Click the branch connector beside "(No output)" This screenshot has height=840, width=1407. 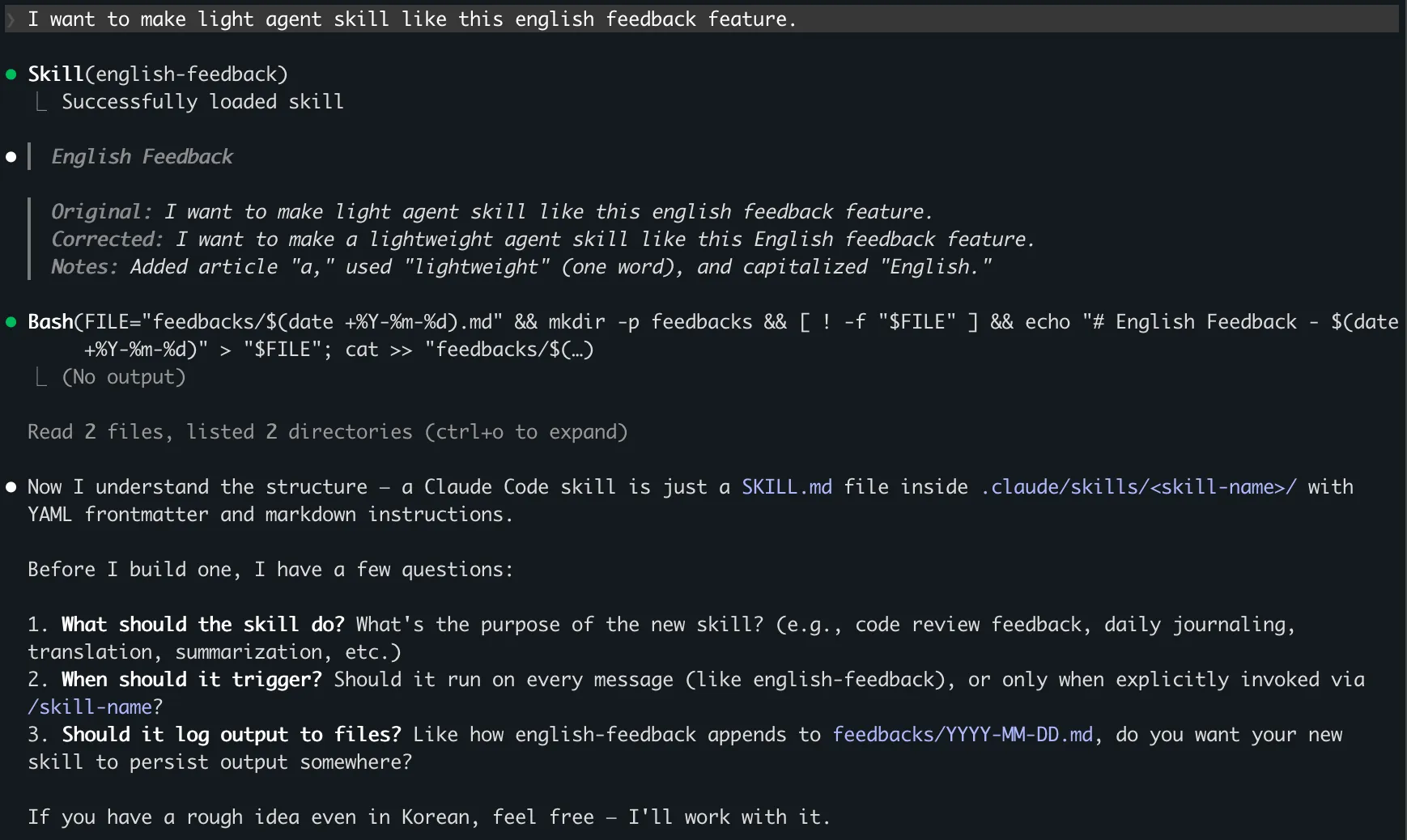tap(41, 377)
